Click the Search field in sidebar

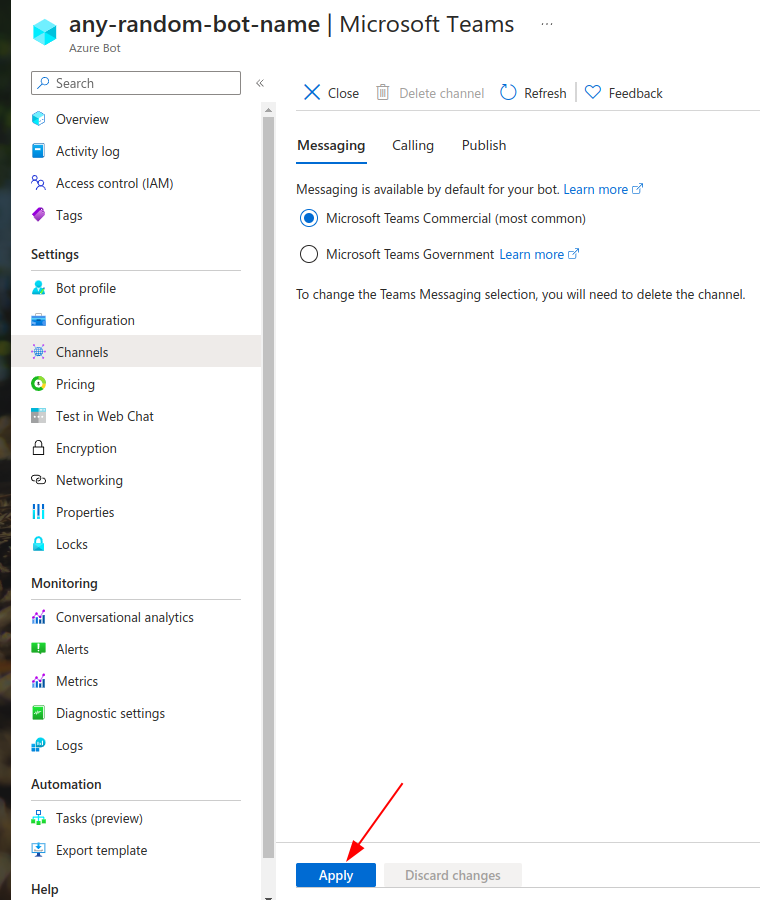(136, 83)
